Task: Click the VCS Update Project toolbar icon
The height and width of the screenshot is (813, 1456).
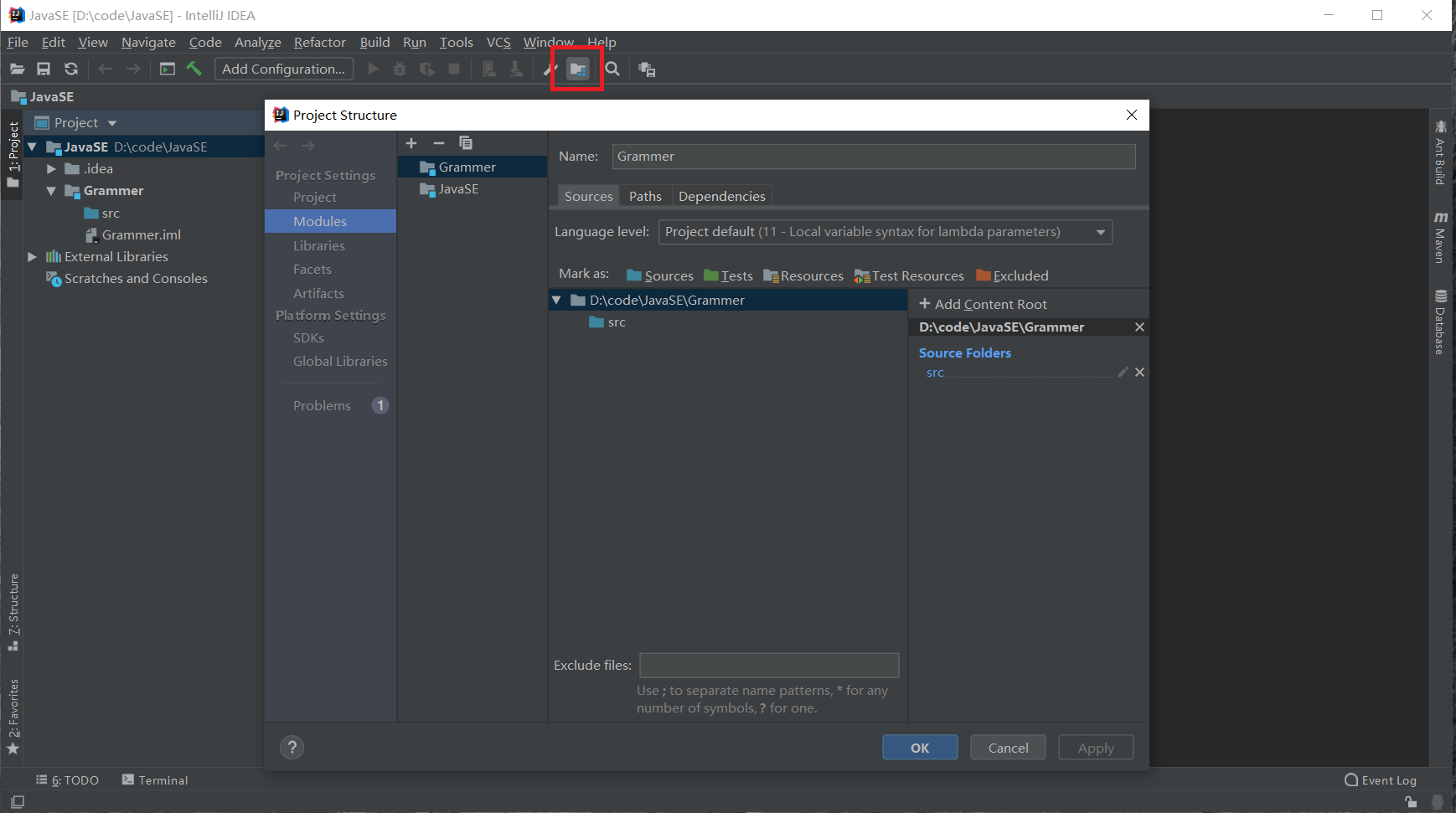Action: 489,69
